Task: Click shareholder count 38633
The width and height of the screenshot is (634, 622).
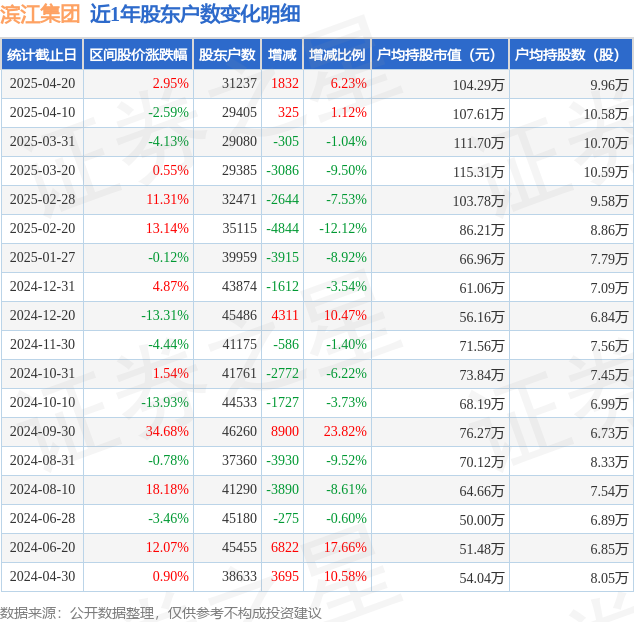Action: (x=239, y=576)
